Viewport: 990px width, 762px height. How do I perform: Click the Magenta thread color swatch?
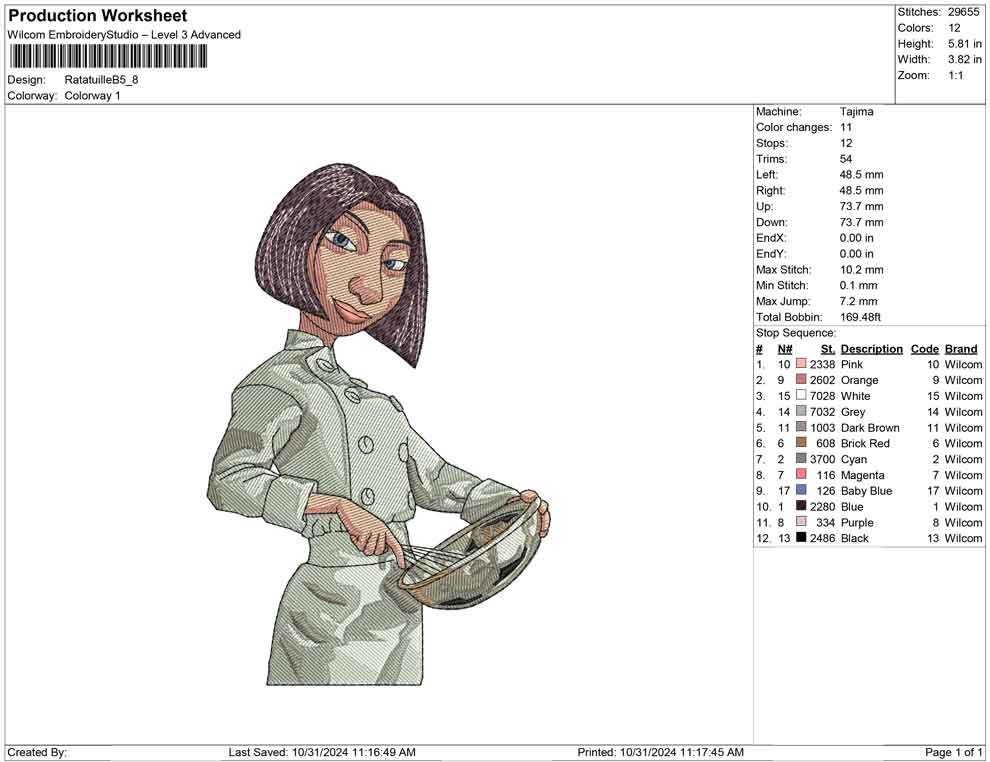(x=801, y=474)
